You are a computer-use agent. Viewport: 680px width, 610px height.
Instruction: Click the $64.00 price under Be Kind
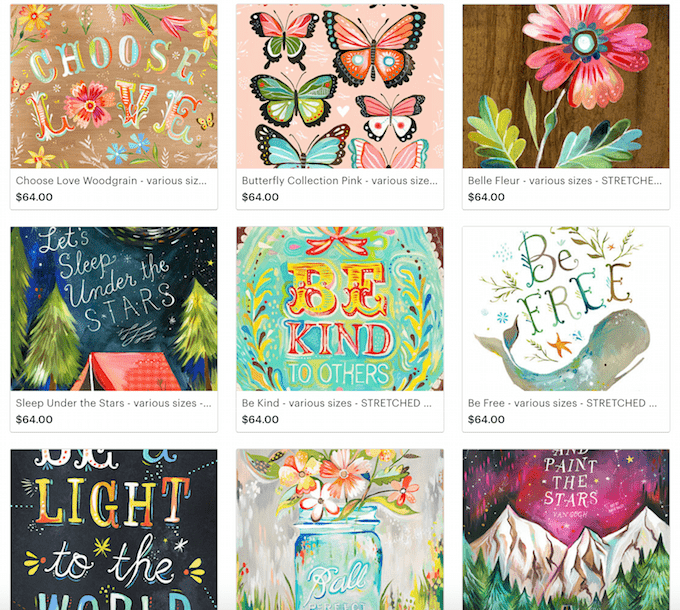tap(260, 420)
